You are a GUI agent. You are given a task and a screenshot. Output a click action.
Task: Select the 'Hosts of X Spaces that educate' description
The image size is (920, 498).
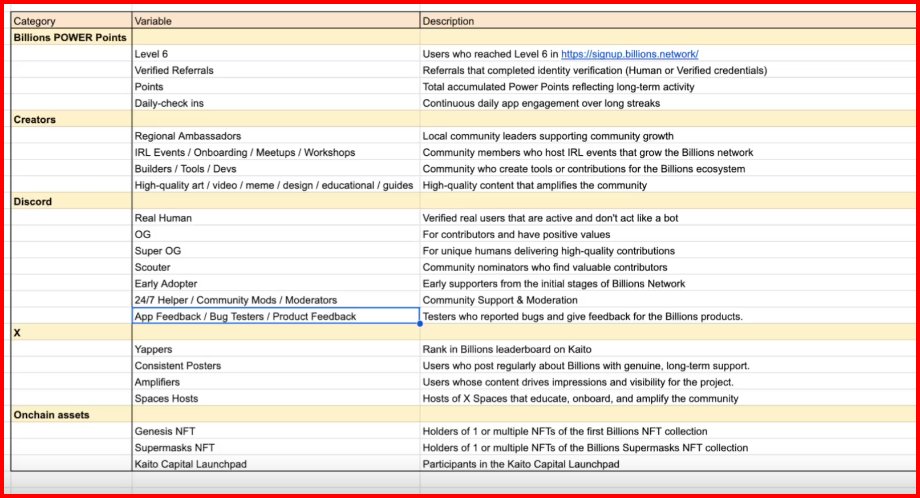(668, 398)
